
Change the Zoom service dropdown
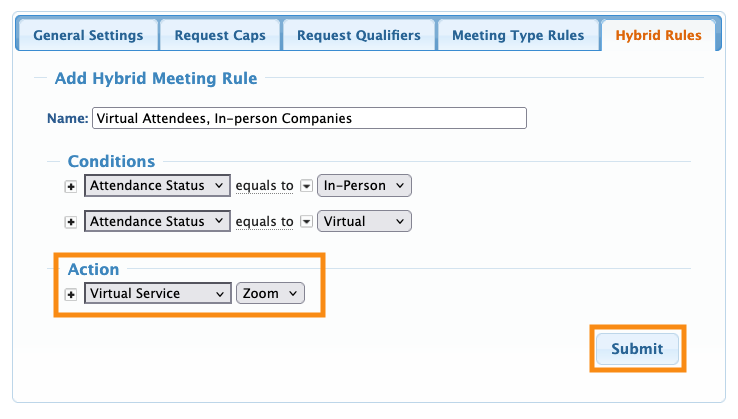pos(270,294)
